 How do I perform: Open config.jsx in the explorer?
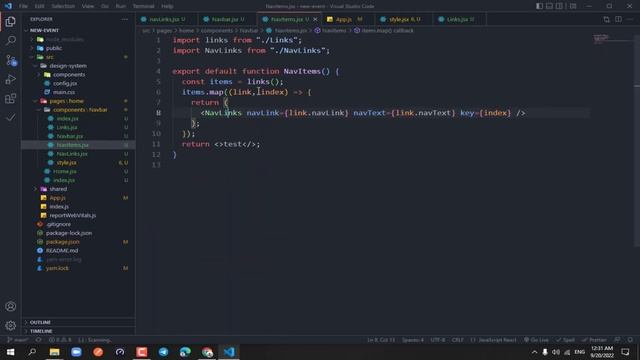tap(65, 83)
